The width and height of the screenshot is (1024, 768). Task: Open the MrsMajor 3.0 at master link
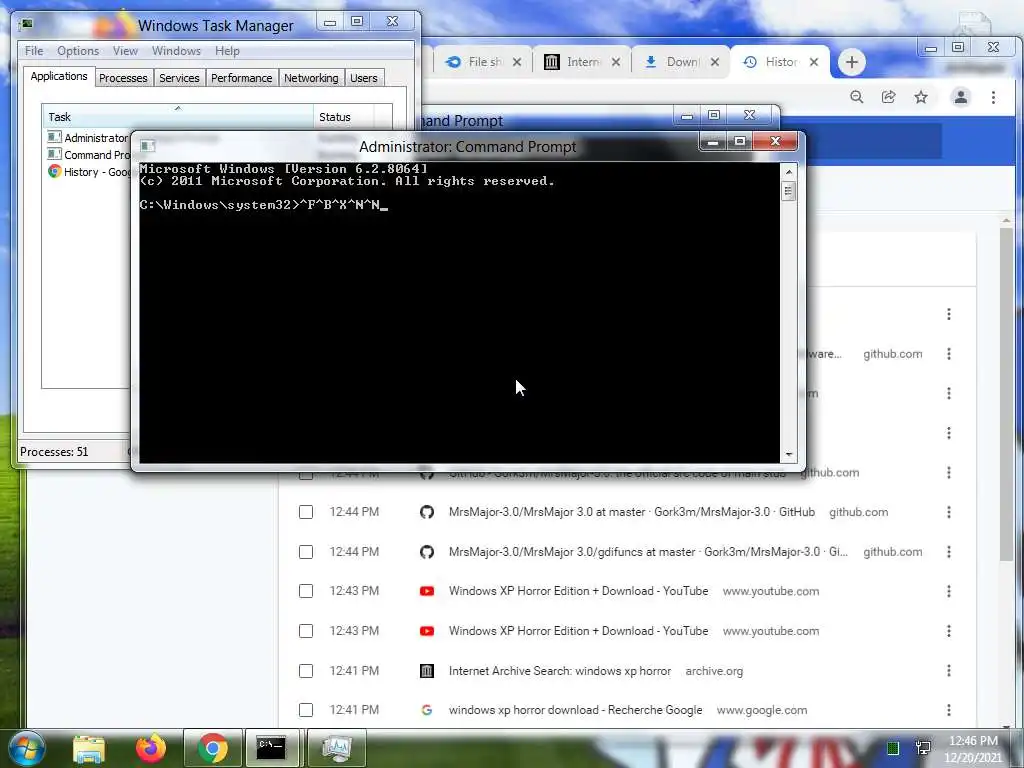[632, 512]
